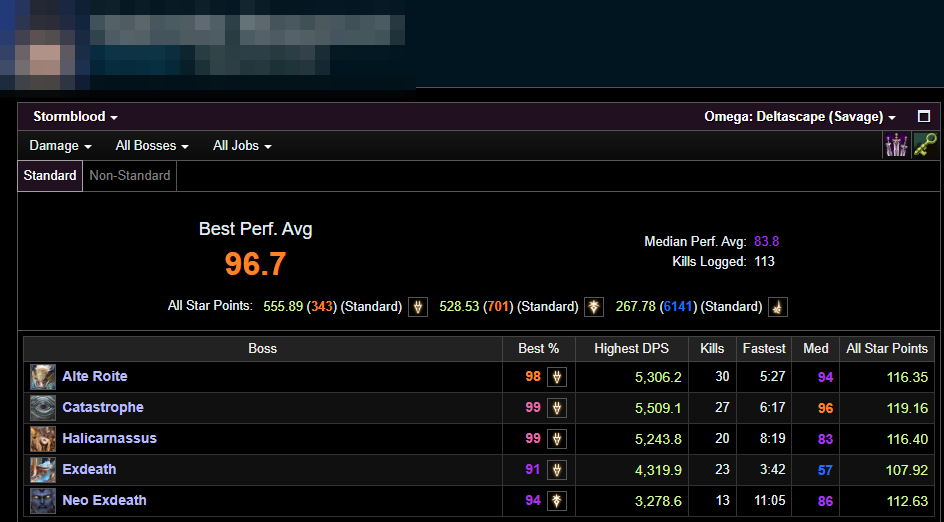Click Neo Exdeath median value 86

pos(825,501)
